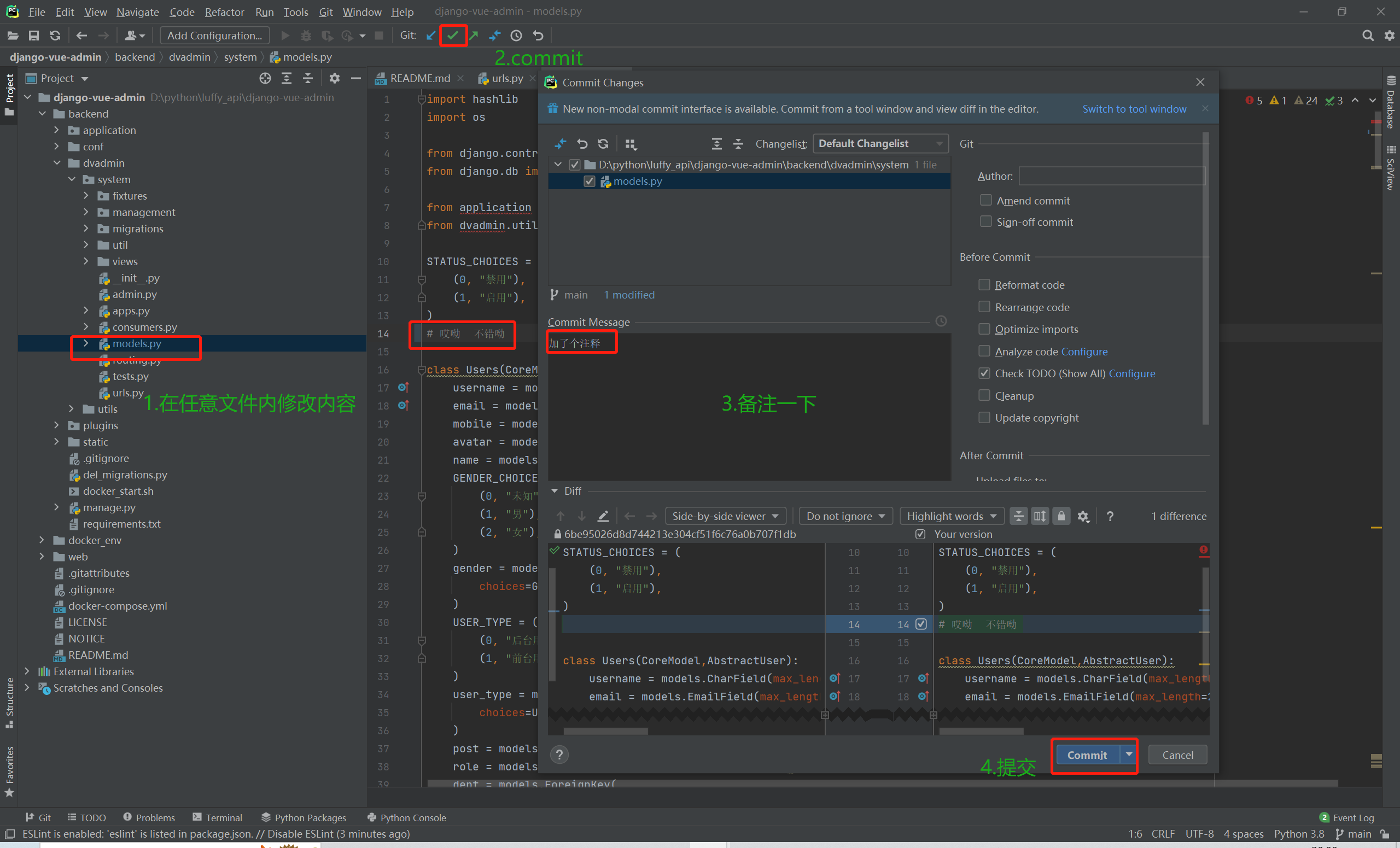Click the diff viewer settings gear icon

1083,516
